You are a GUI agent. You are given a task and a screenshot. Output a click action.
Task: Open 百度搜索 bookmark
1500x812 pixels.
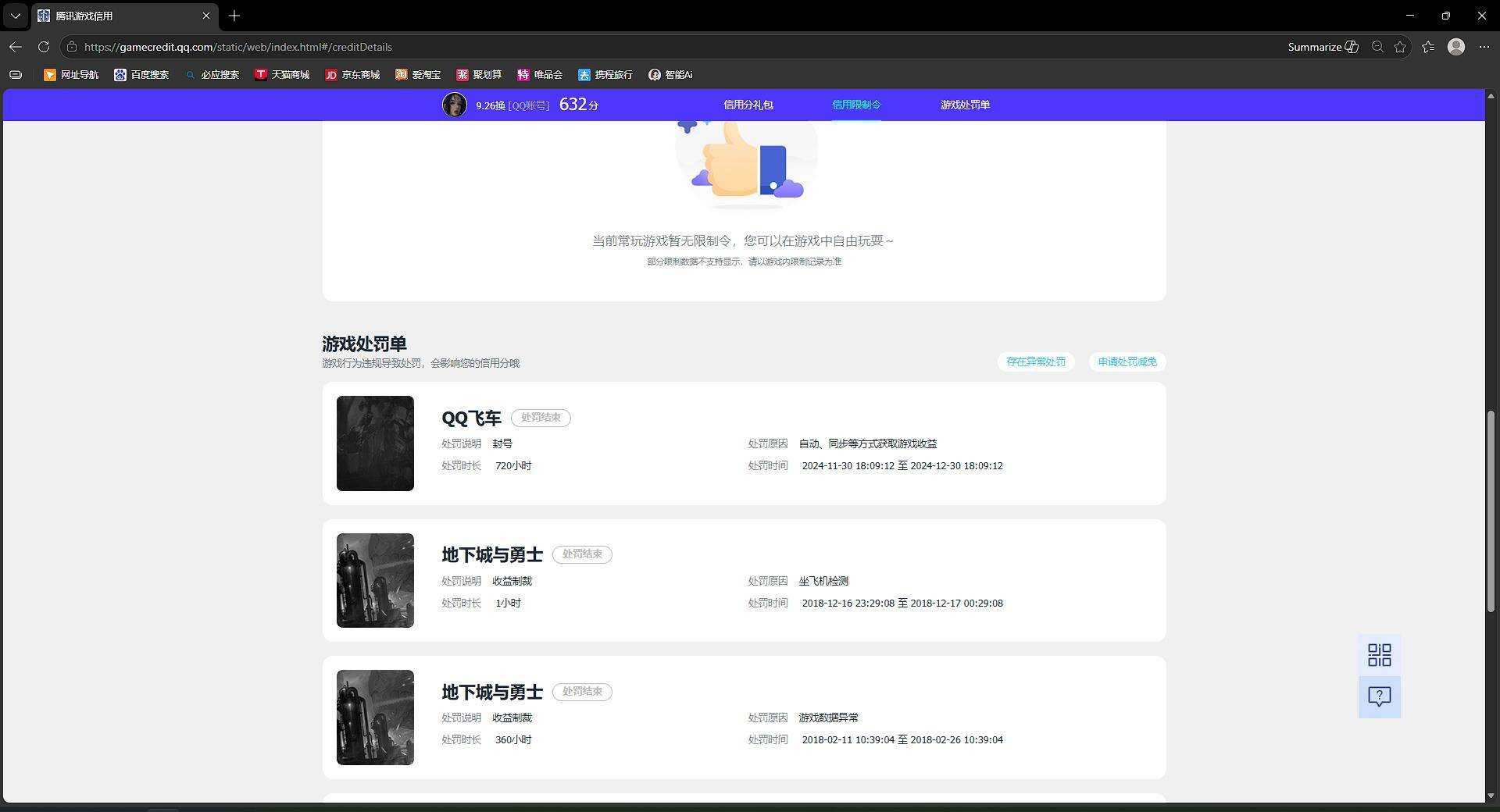(141, 75)
